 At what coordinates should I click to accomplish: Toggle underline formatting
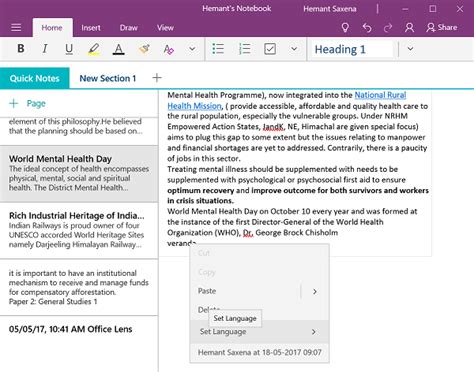[69, 49]
